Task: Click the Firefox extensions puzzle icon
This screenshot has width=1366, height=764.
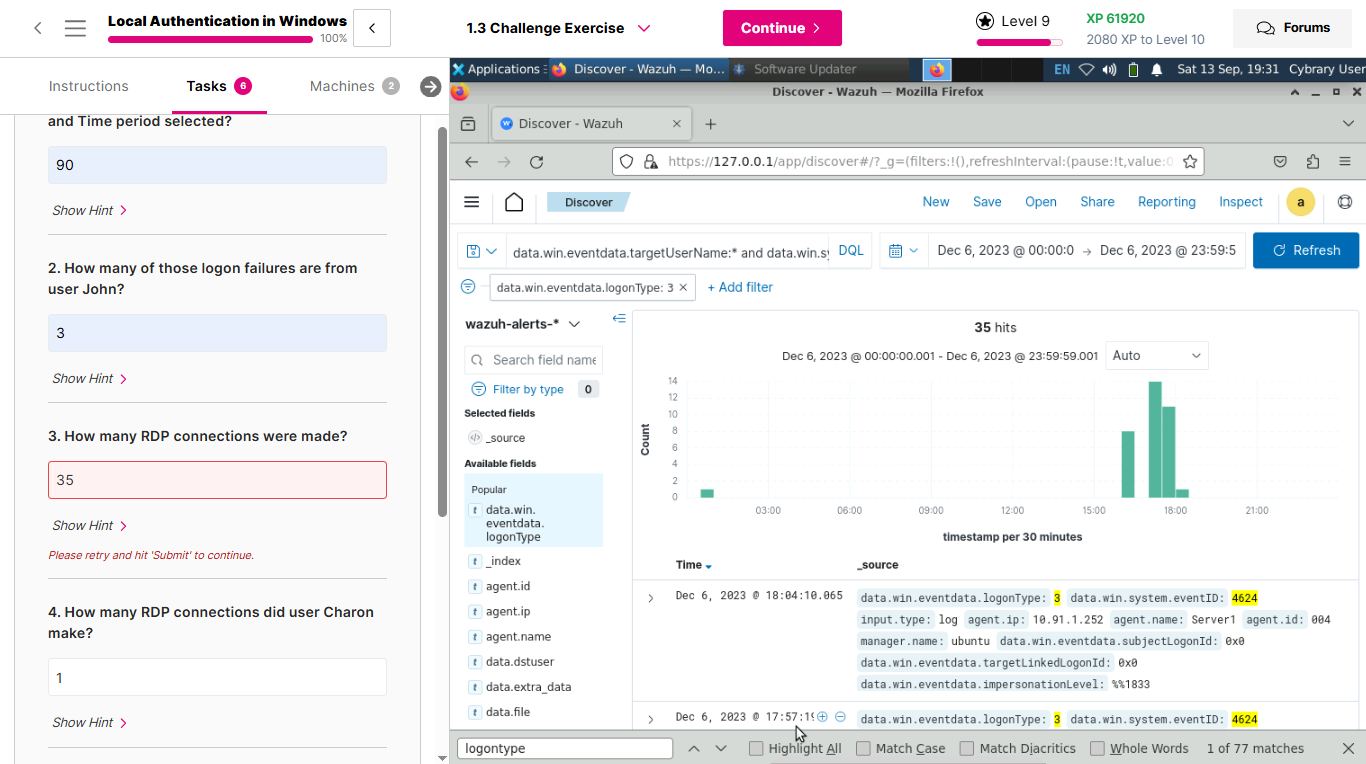Action: [x=1313, y=162]
